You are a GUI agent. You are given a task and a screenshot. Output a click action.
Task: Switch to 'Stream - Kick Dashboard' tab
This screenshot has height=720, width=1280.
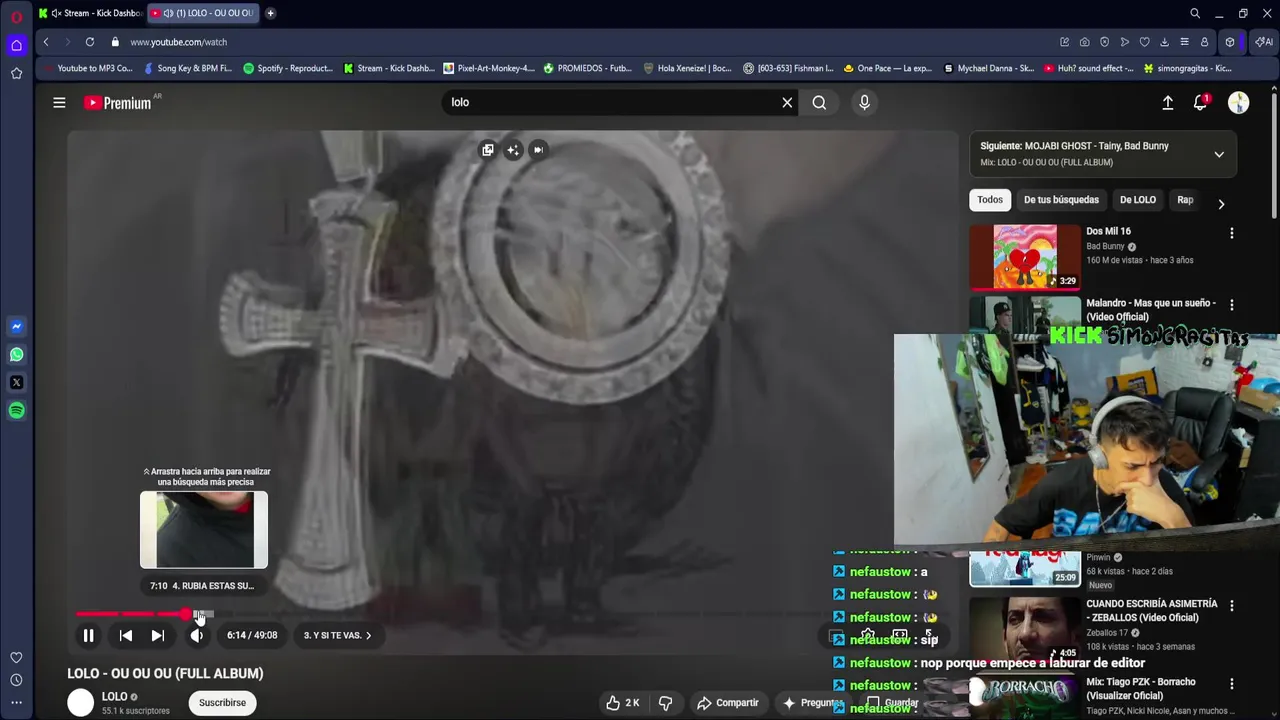[x=90, y=13]
